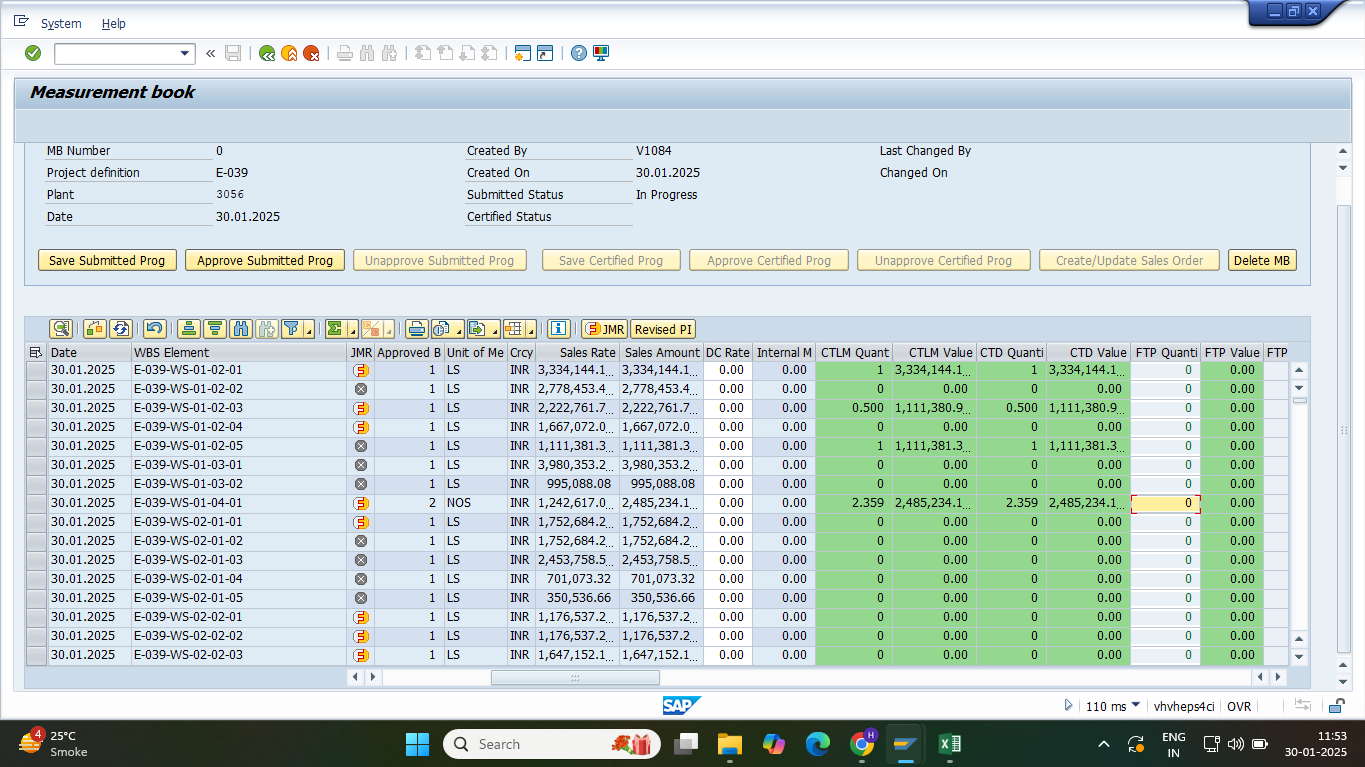This screenshot has width=1365, height=767.
Task: Expand the Set Filter dropdown arrow
Action: click(x=309, y=330)
